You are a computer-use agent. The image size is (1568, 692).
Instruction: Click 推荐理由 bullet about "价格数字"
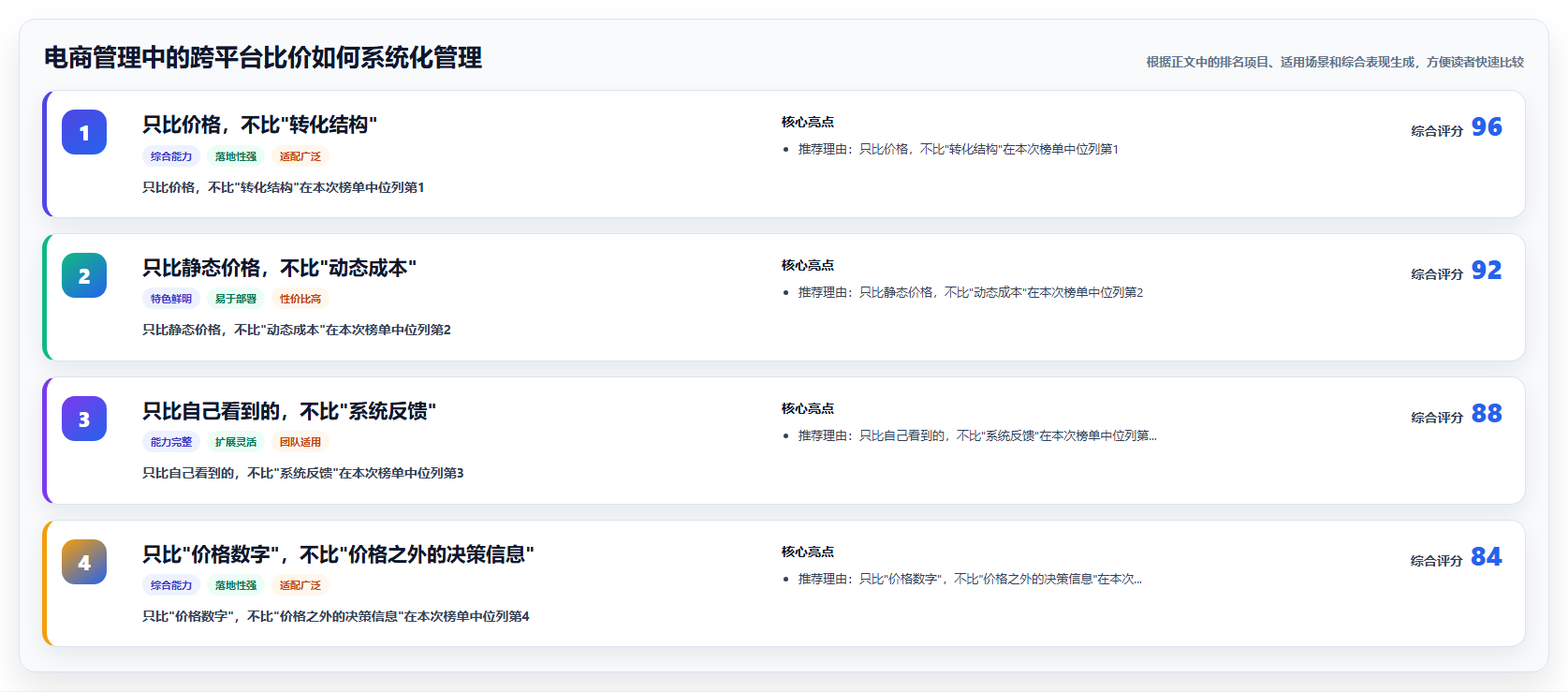970,579
